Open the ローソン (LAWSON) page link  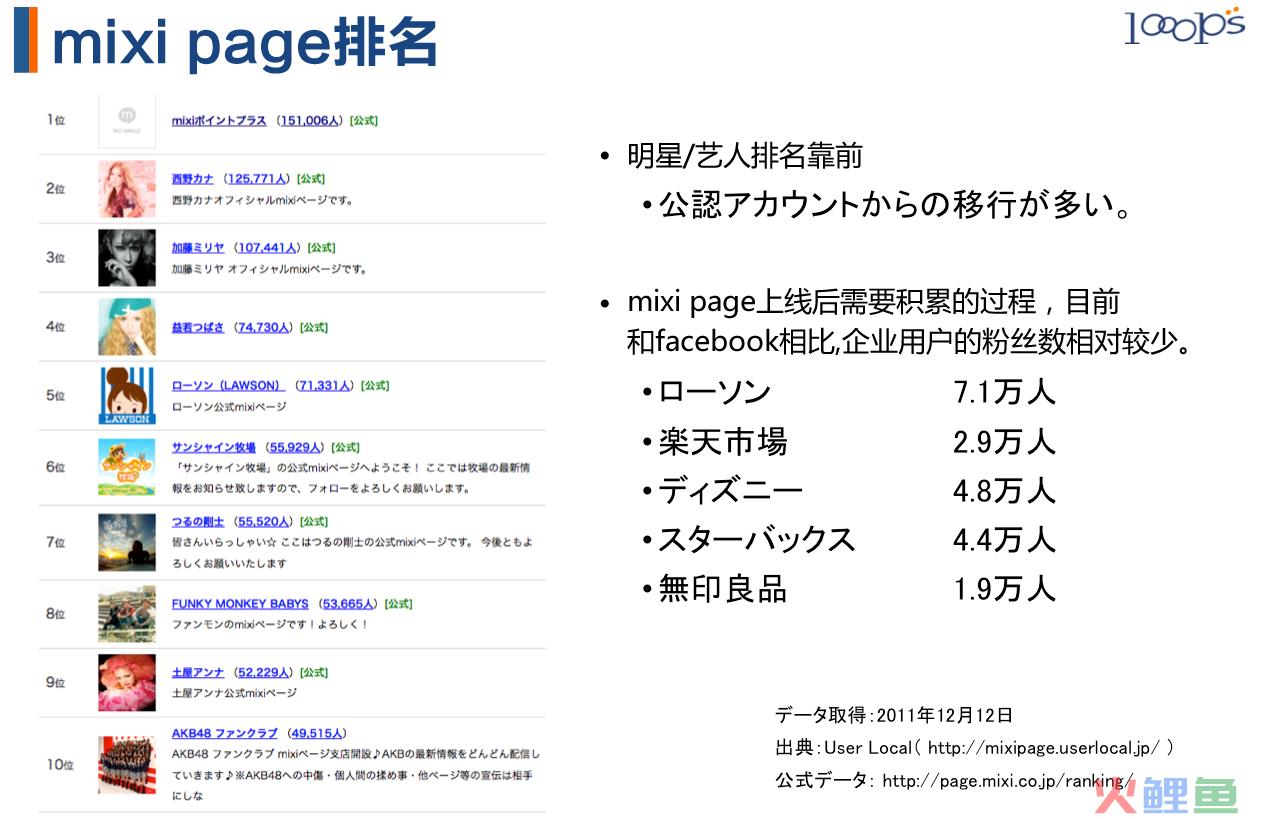(x=228, y=385)
